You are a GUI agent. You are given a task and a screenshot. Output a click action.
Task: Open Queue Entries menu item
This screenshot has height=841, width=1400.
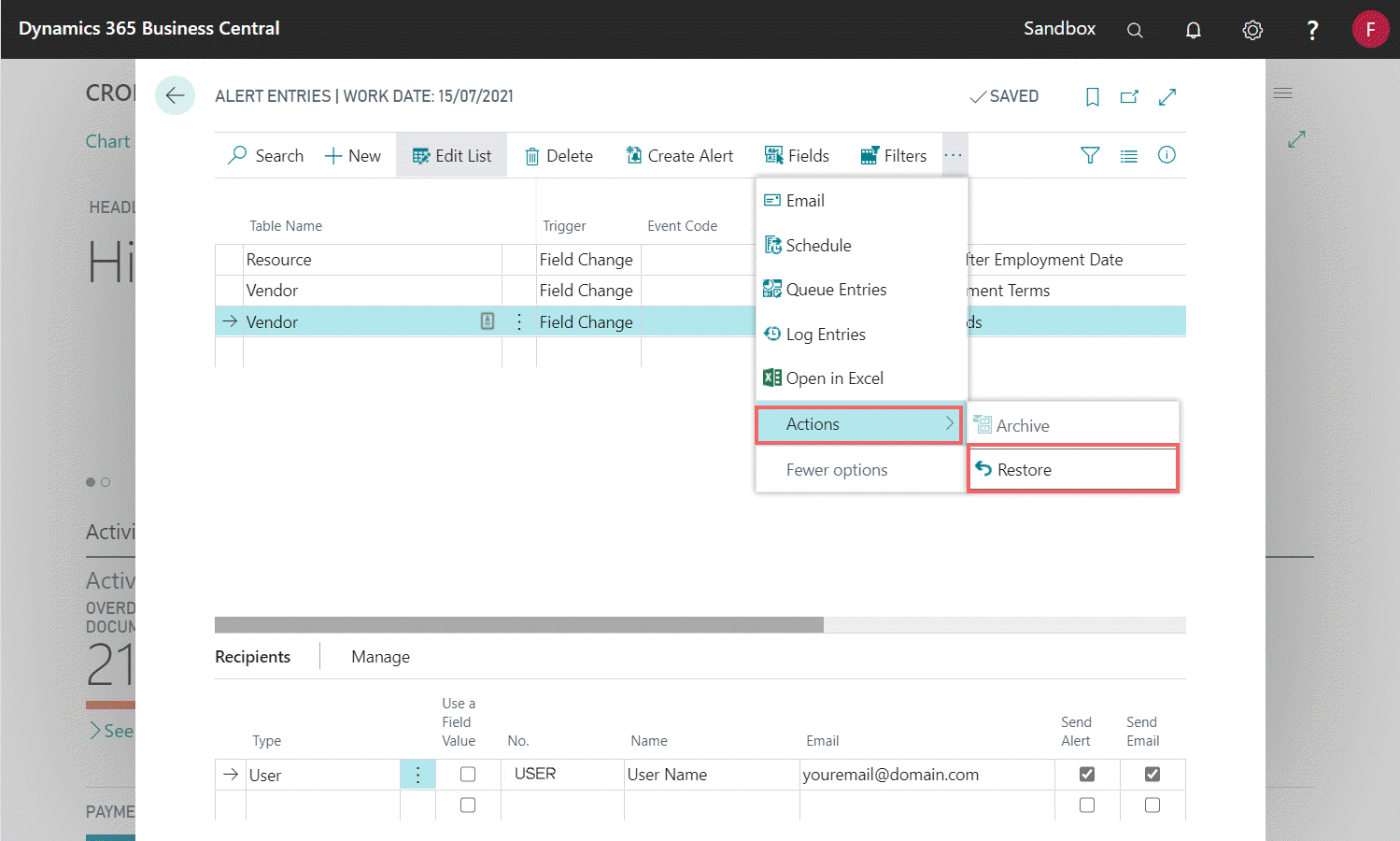point(861,290)
